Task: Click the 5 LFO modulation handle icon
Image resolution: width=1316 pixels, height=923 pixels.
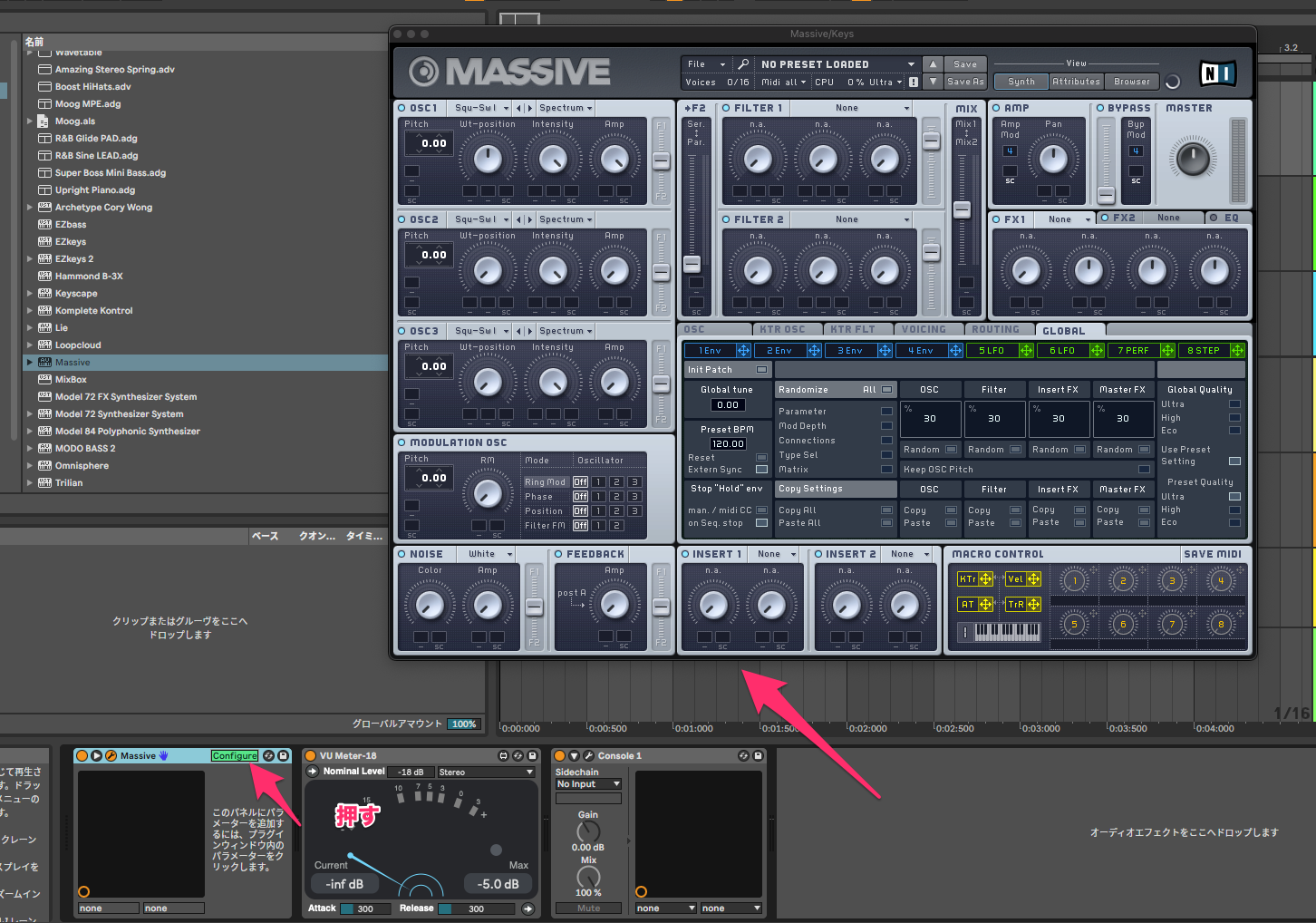Action: [x=1026, y=351]
